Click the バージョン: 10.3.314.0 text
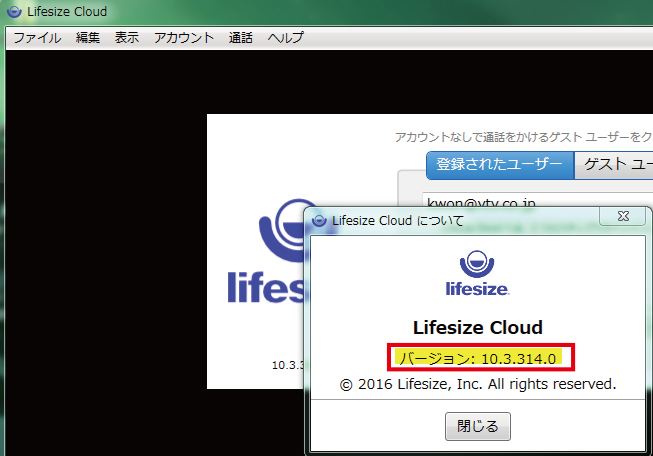Image resolution: width=653 pixels, height=456 pixels. pyautogui.click(x=478, y=358)
